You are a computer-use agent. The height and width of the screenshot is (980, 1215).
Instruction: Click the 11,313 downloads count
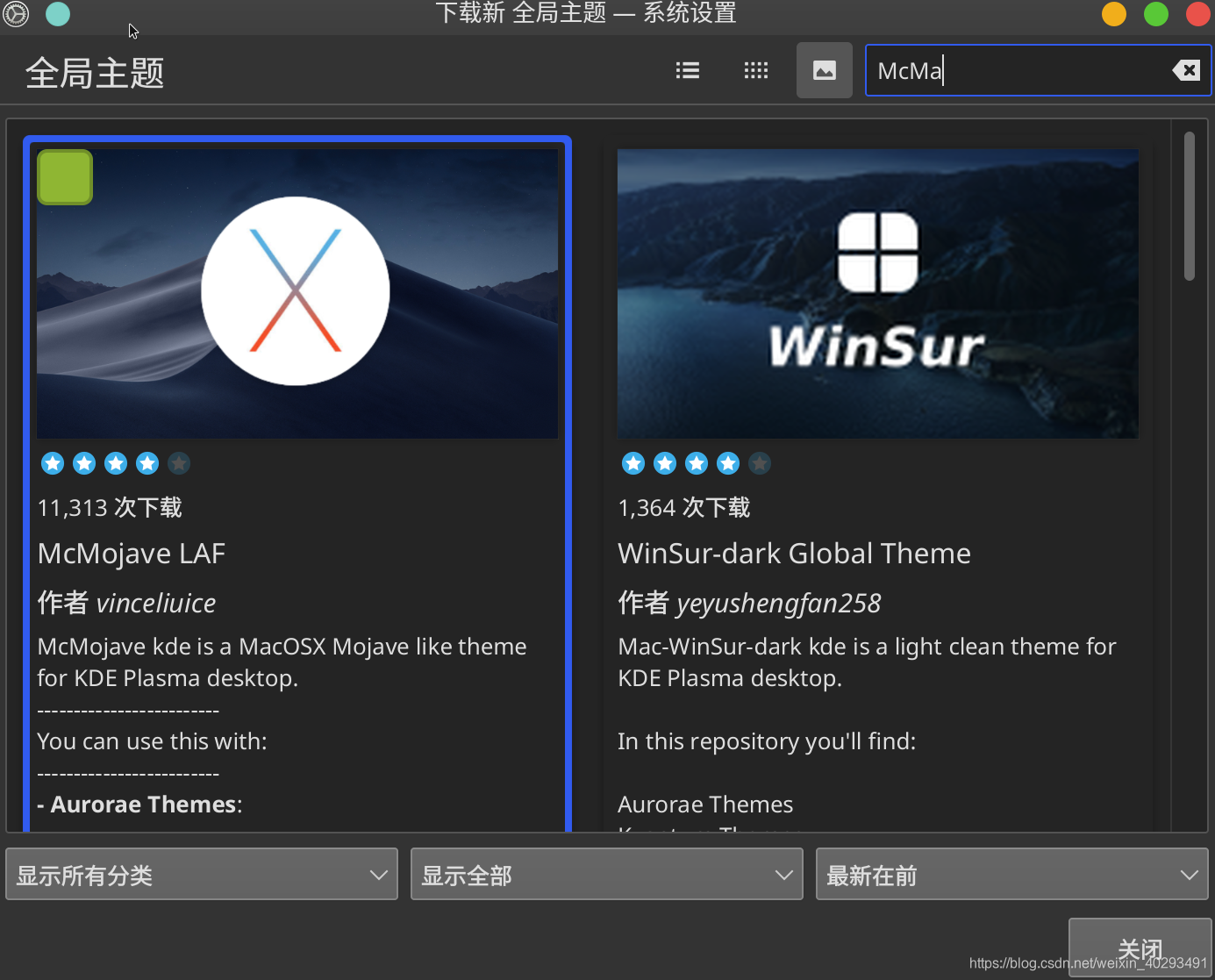tap(110, 508)
